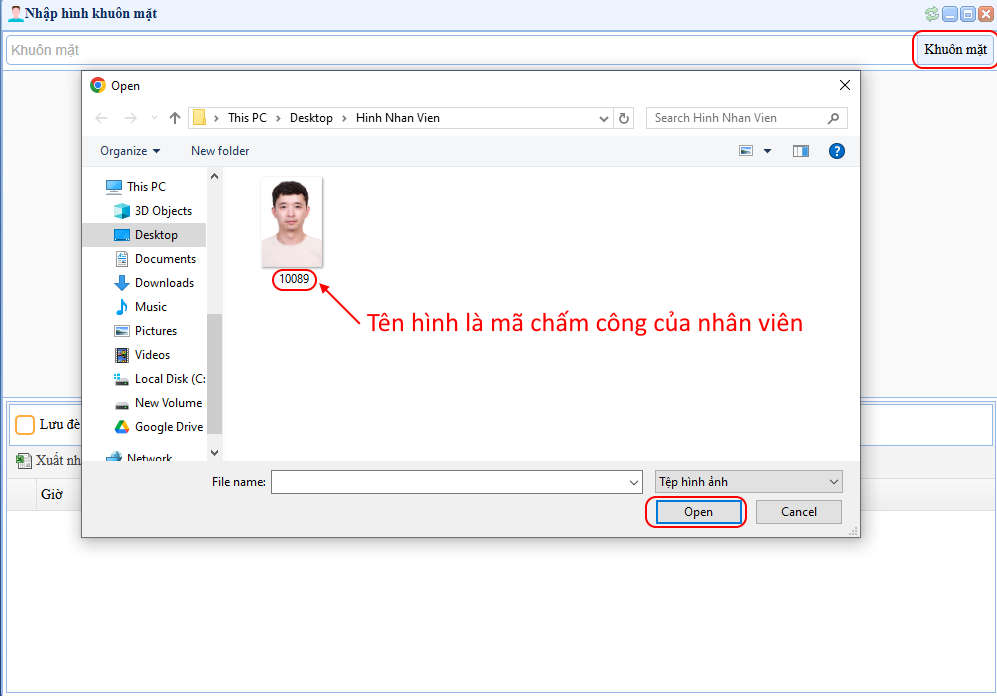Click the Cancel button

(x=798, y=512)
